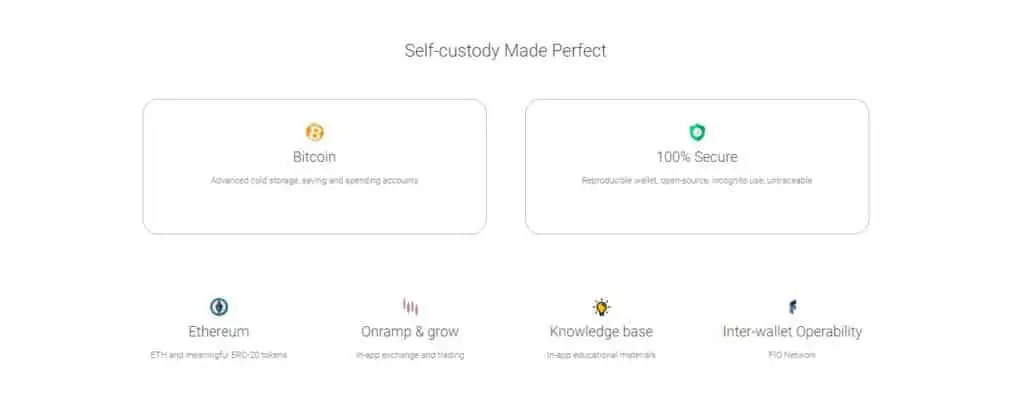Click the orange Bitcoin coin icon
1024x413 pixels.
click(315, 133)
